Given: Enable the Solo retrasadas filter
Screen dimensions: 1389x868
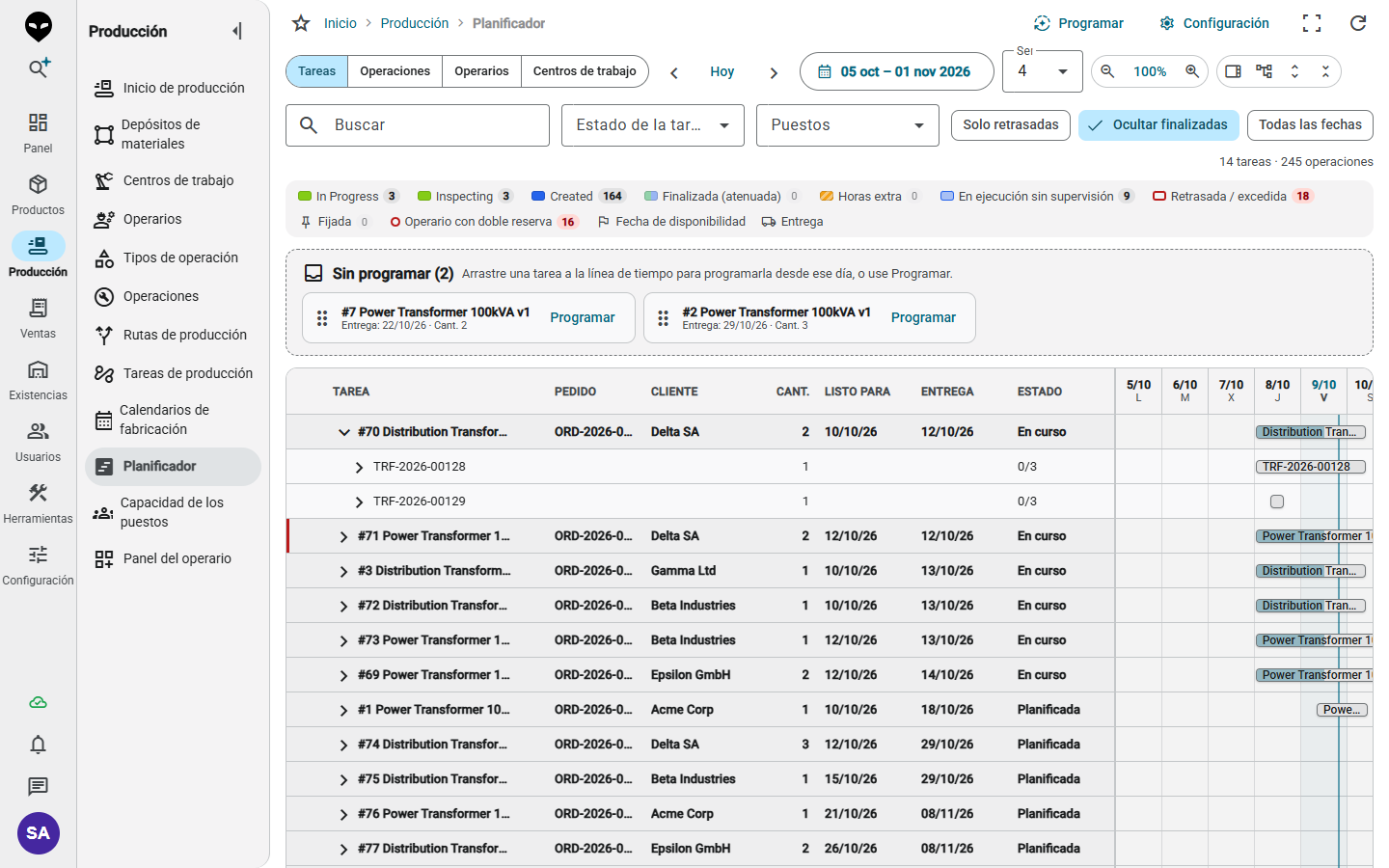Looking at the screenshot, I should click(x=1010, y=125).
